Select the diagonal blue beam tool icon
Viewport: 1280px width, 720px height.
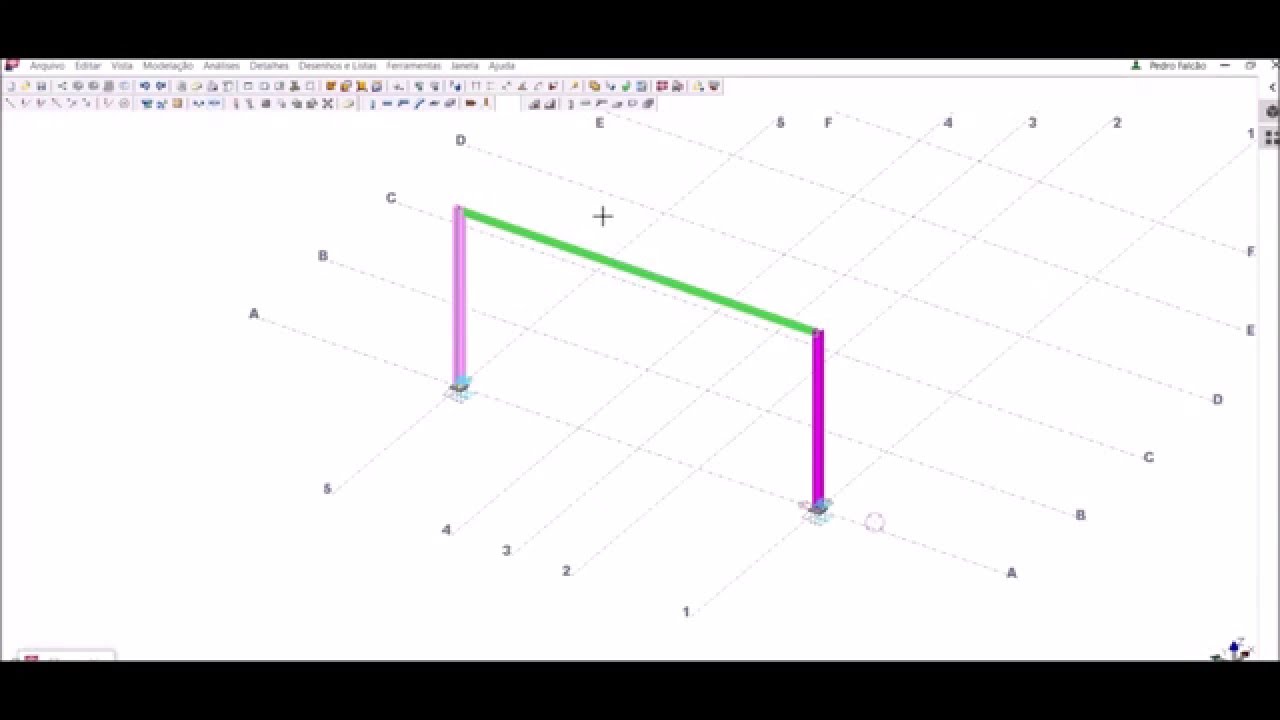point(420,103)
